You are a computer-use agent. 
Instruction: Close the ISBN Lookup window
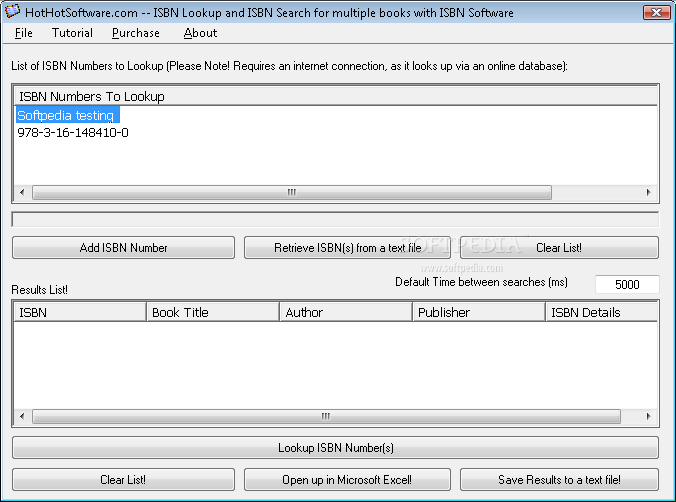tap(656, 12)
